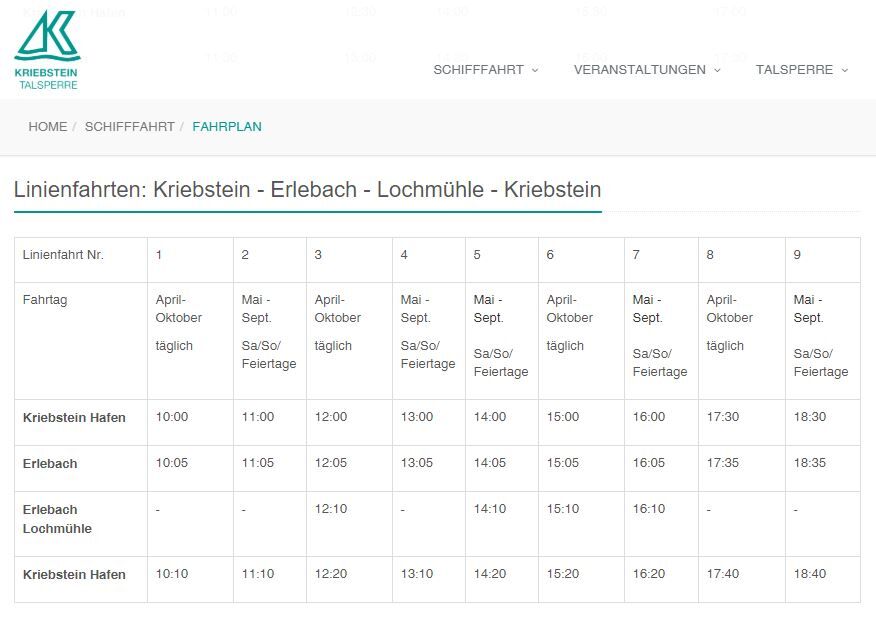The height and width of the screenshot is (618, 876).
Task: Click the column header for trip 9
Action: pyautogui.click(x=797, y=255)
